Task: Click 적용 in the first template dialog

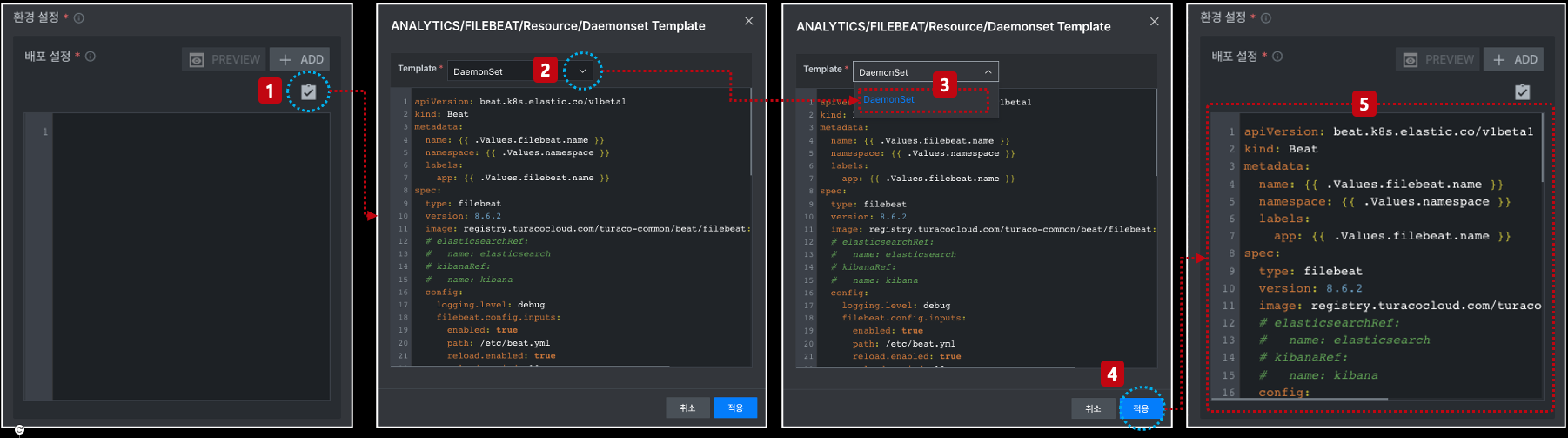Action: click(x=735, y=408)
